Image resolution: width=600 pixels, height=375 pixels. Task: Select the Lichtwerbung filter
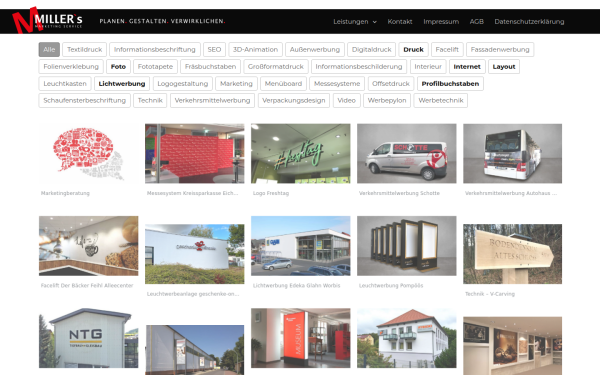coord(122,83)
